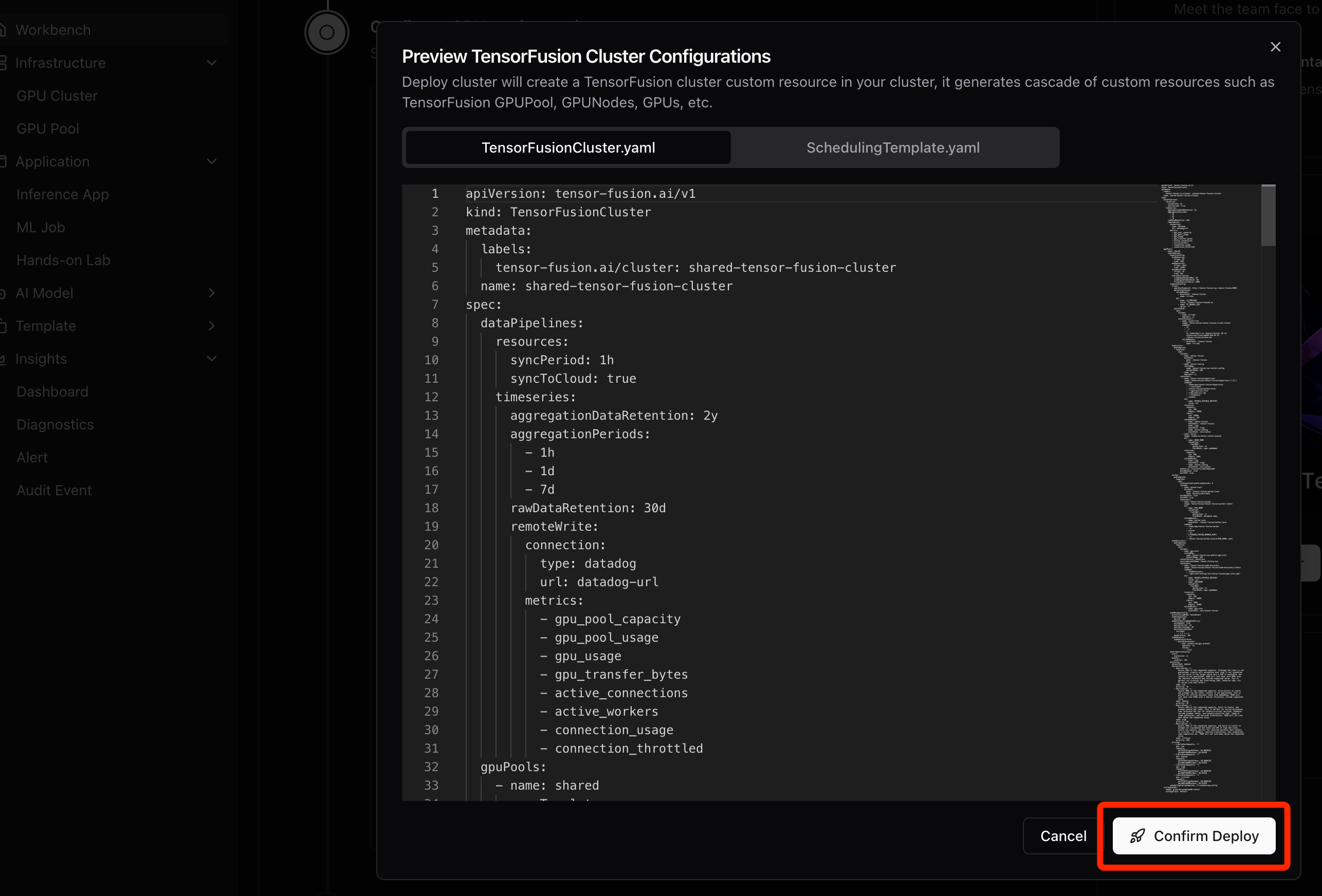Collapse the Application section chevron
Screen dimensions: 1322x896
click(x=212, y=161)
